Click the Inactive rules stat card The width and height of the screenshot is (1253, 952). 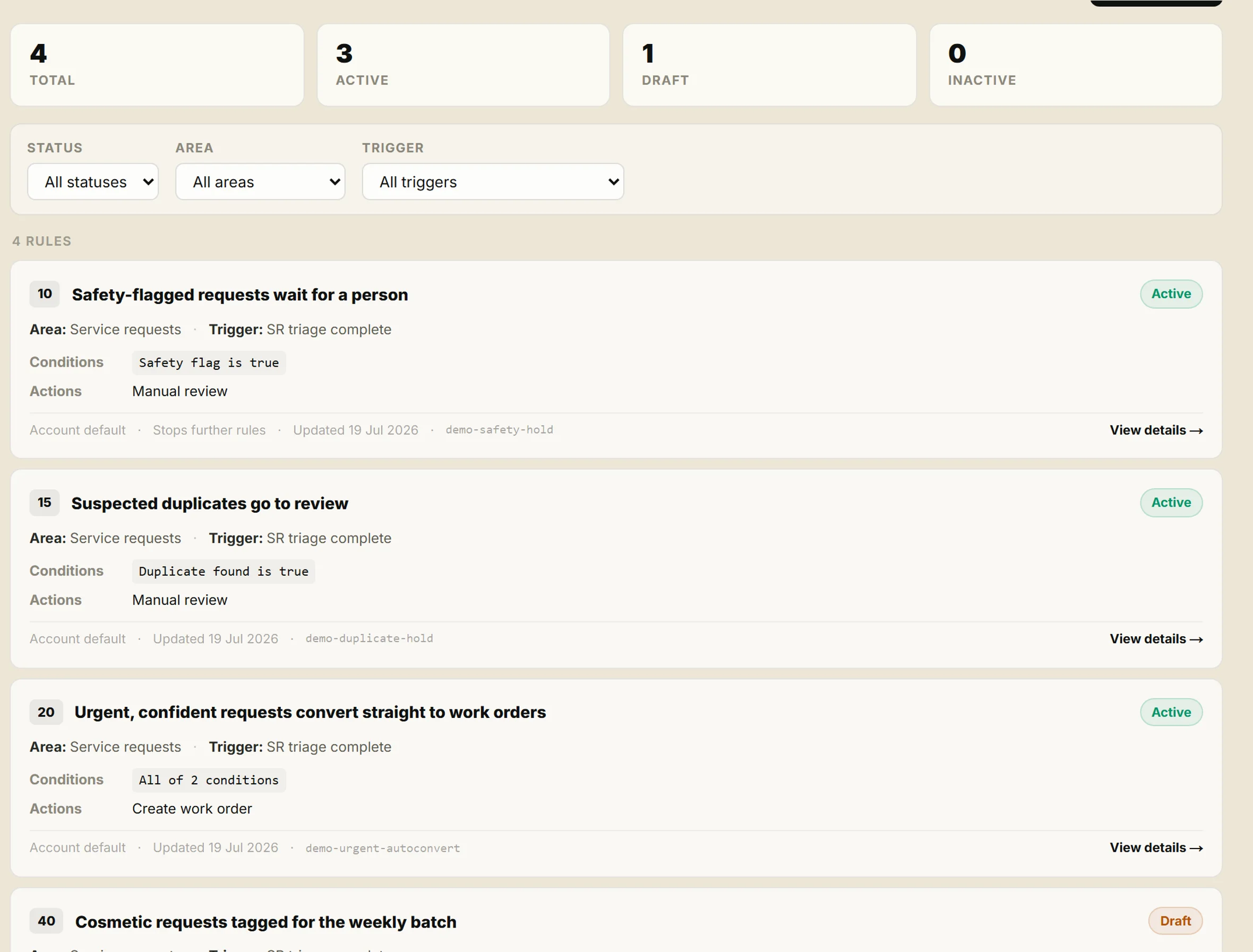[x=1076, y=65]
